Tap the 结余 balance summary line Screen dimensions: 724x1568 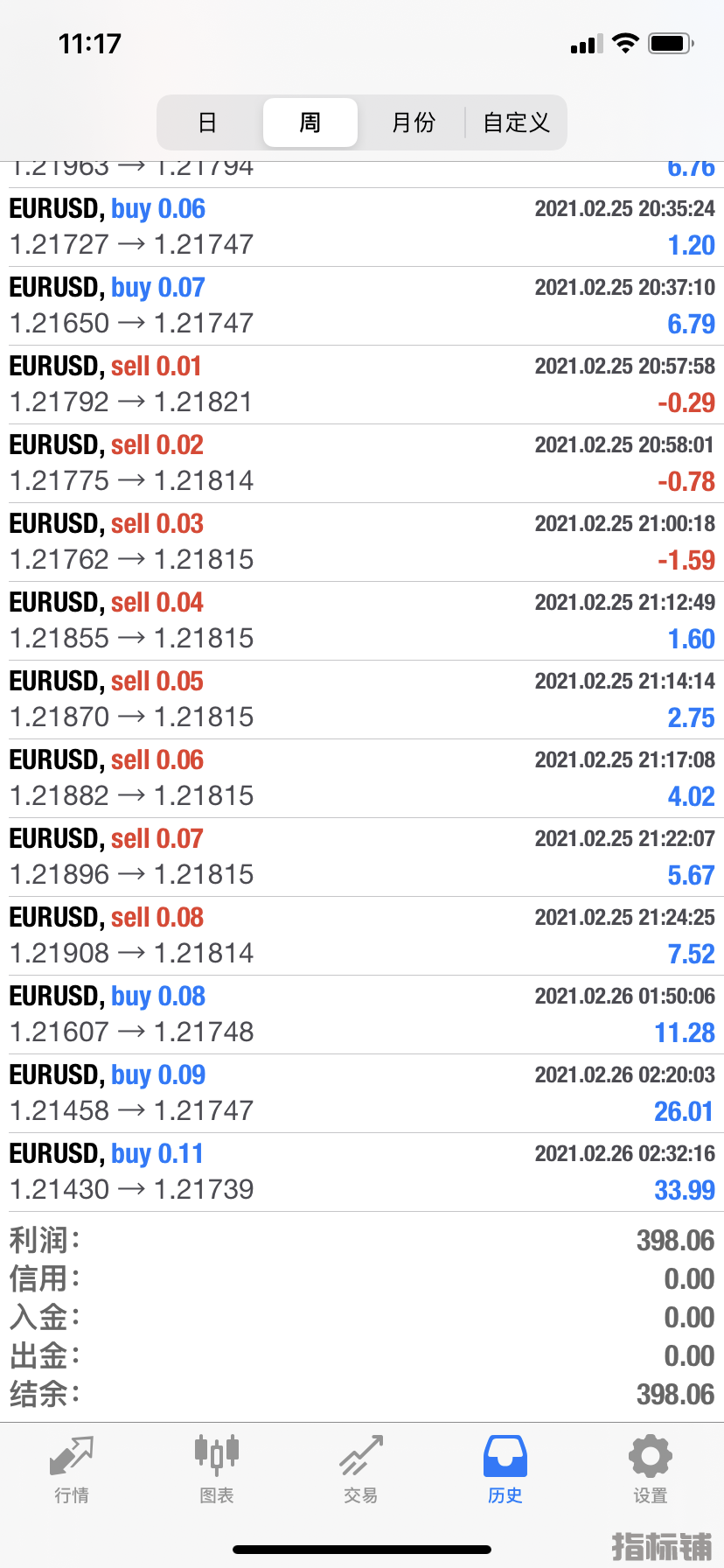click(x=362, y=1395)
